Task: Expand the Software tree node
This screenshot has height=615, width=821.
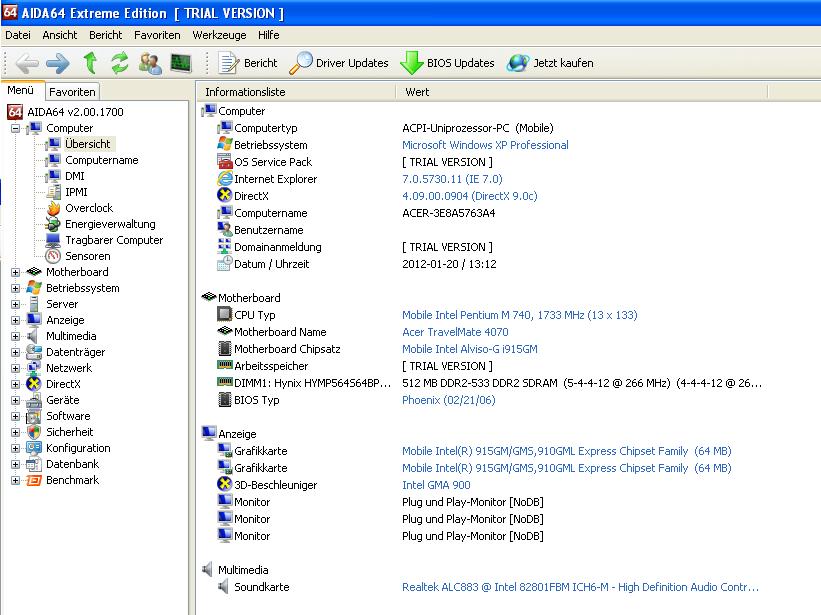Action: 15,417
